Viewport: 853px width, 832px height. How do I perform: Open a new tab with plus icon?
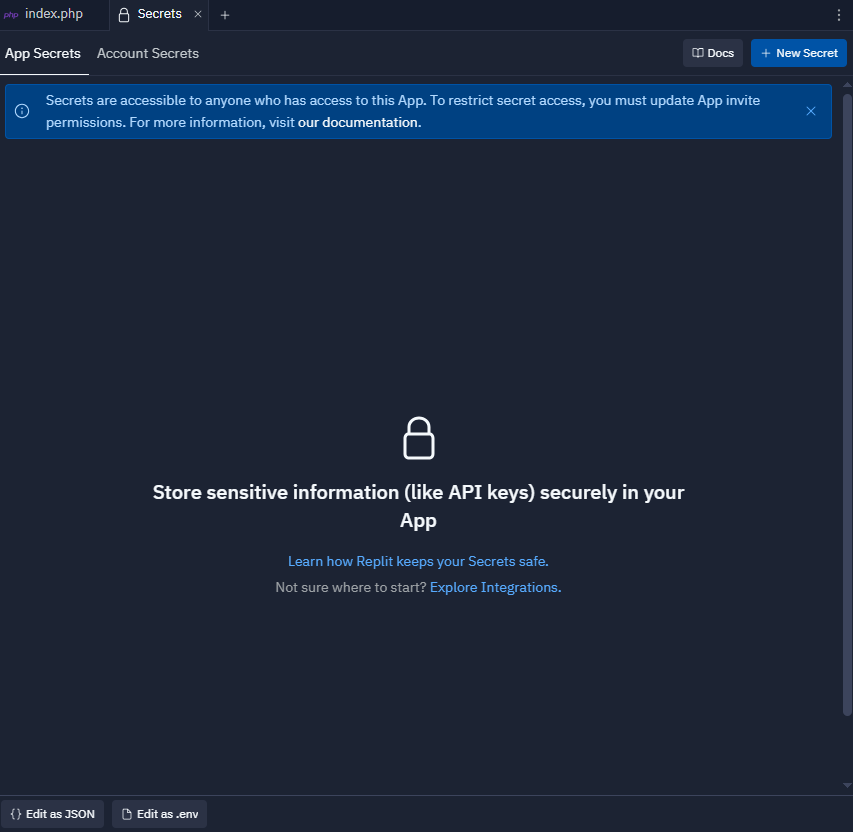point(225,15)
